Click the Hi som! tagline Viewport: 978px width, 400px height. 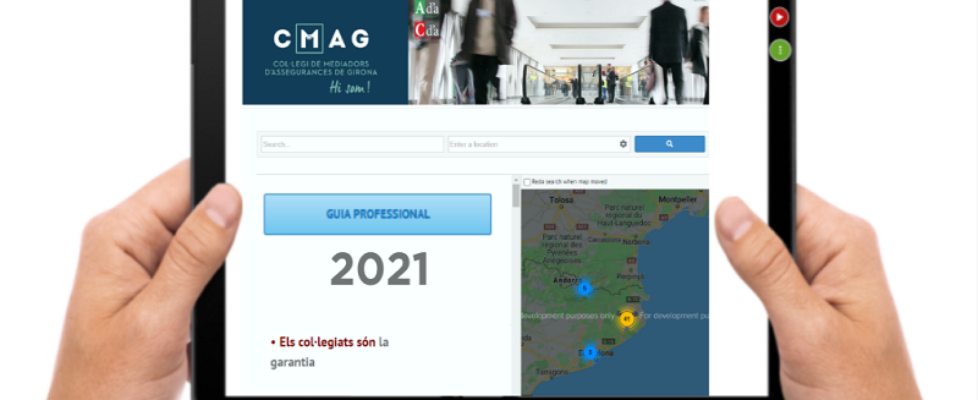(x=350, y=87)
